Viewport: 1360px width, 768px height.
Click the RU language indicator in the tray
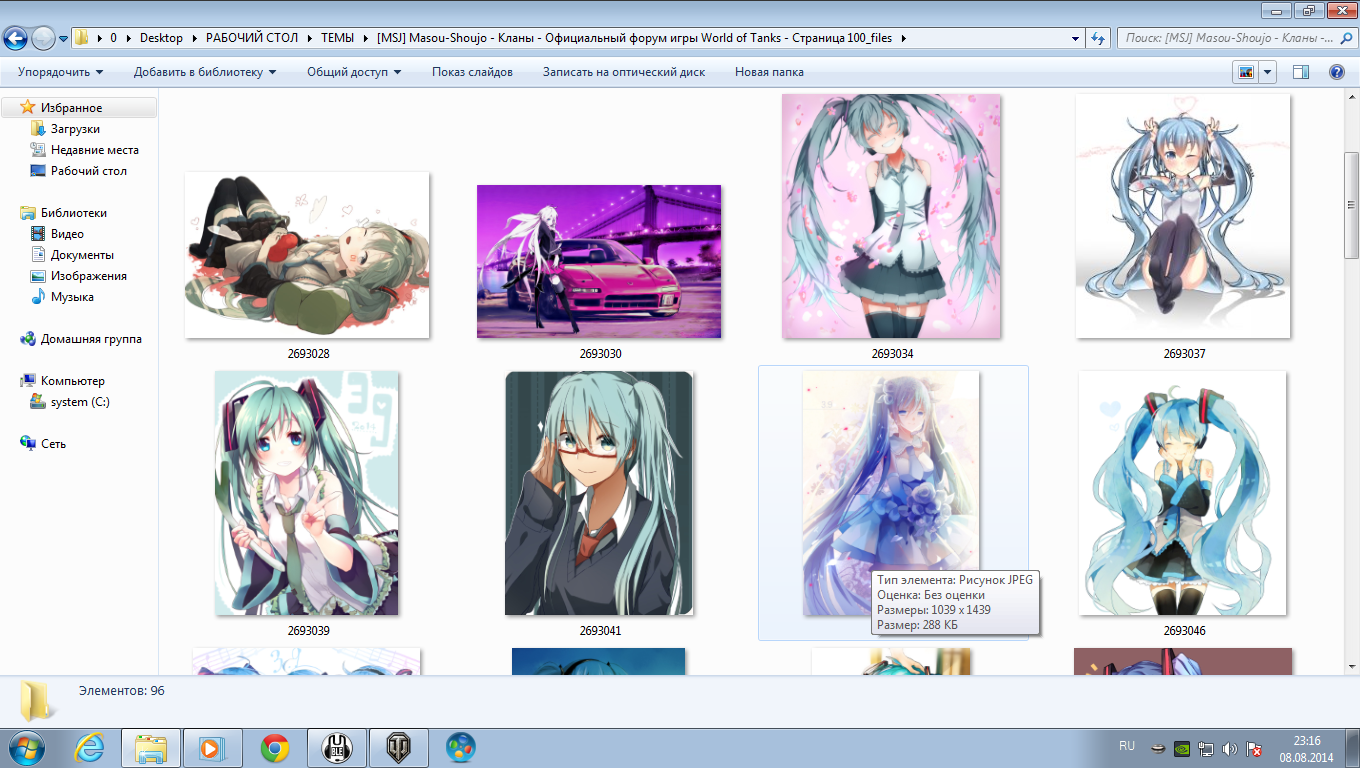click(x=1127, y=746)
